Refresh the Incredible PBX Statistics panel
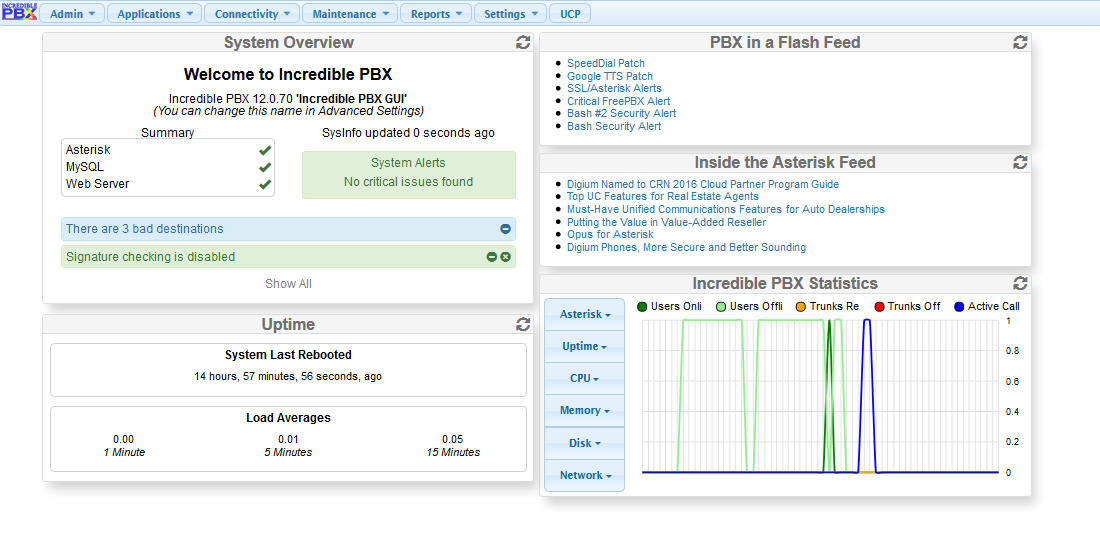Viewport: 1100px width, 542px height. 1020,283
